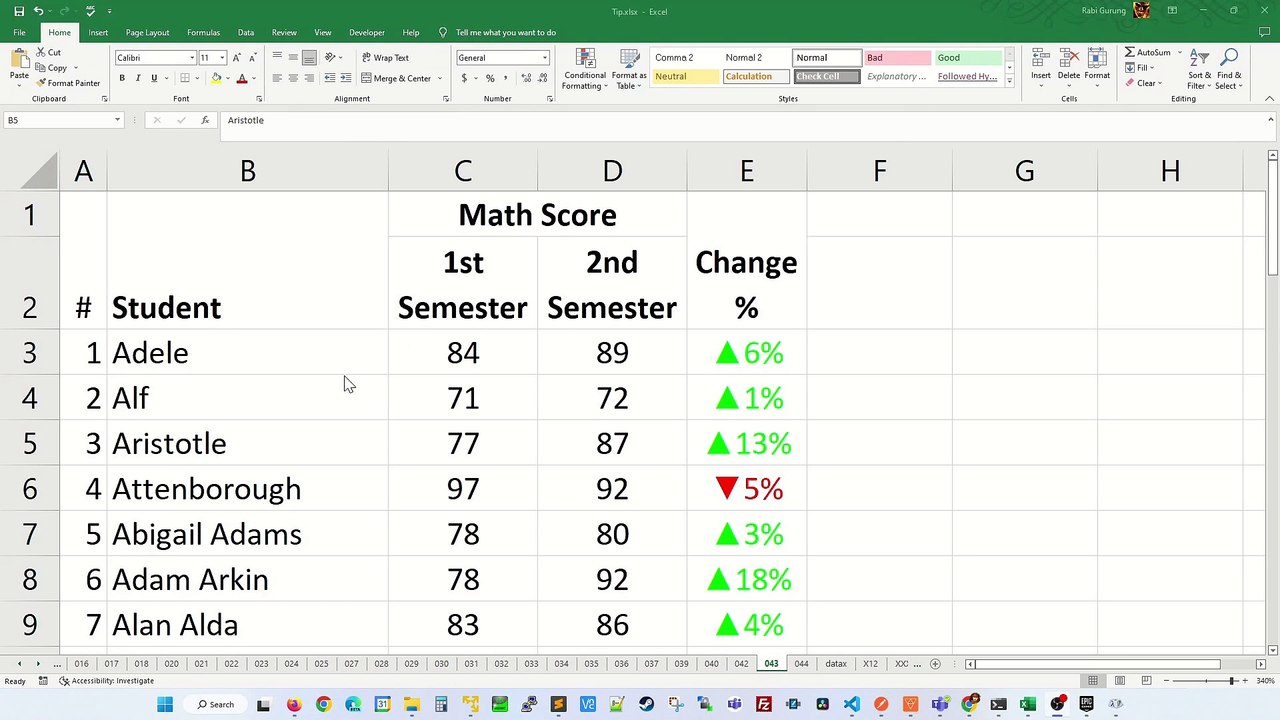Viewport: 1280px width, 720px height.
Task: Switch to Page Layout view icon
Action: click(1118, 681)
